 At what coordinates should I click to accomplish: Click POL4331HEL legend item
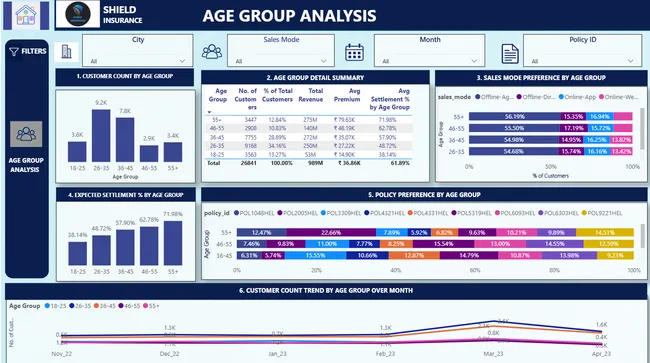click(x=428, y=213)
